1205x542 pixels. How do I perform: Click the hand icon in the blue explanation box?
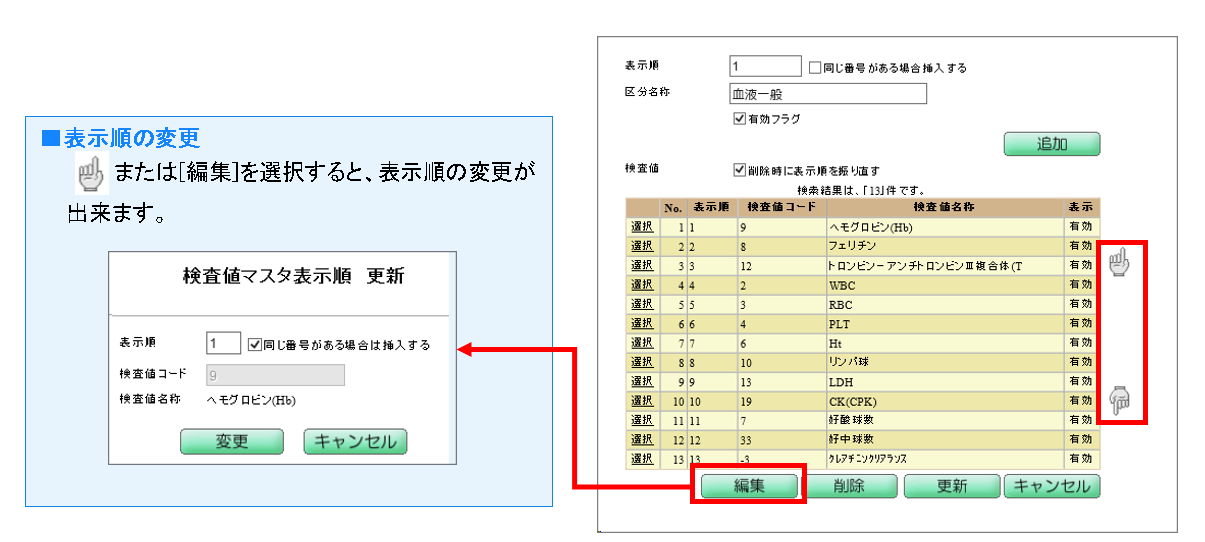[90, 173]
